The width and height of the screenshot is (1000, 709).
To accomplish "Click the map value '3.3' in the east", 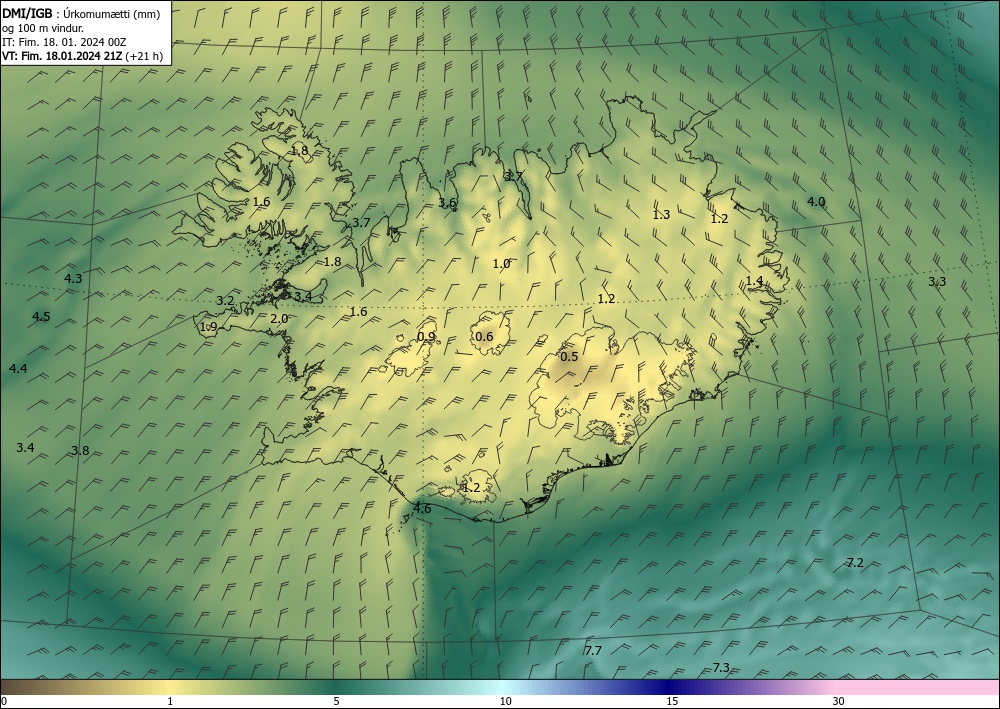I will [x=937, y=282].
